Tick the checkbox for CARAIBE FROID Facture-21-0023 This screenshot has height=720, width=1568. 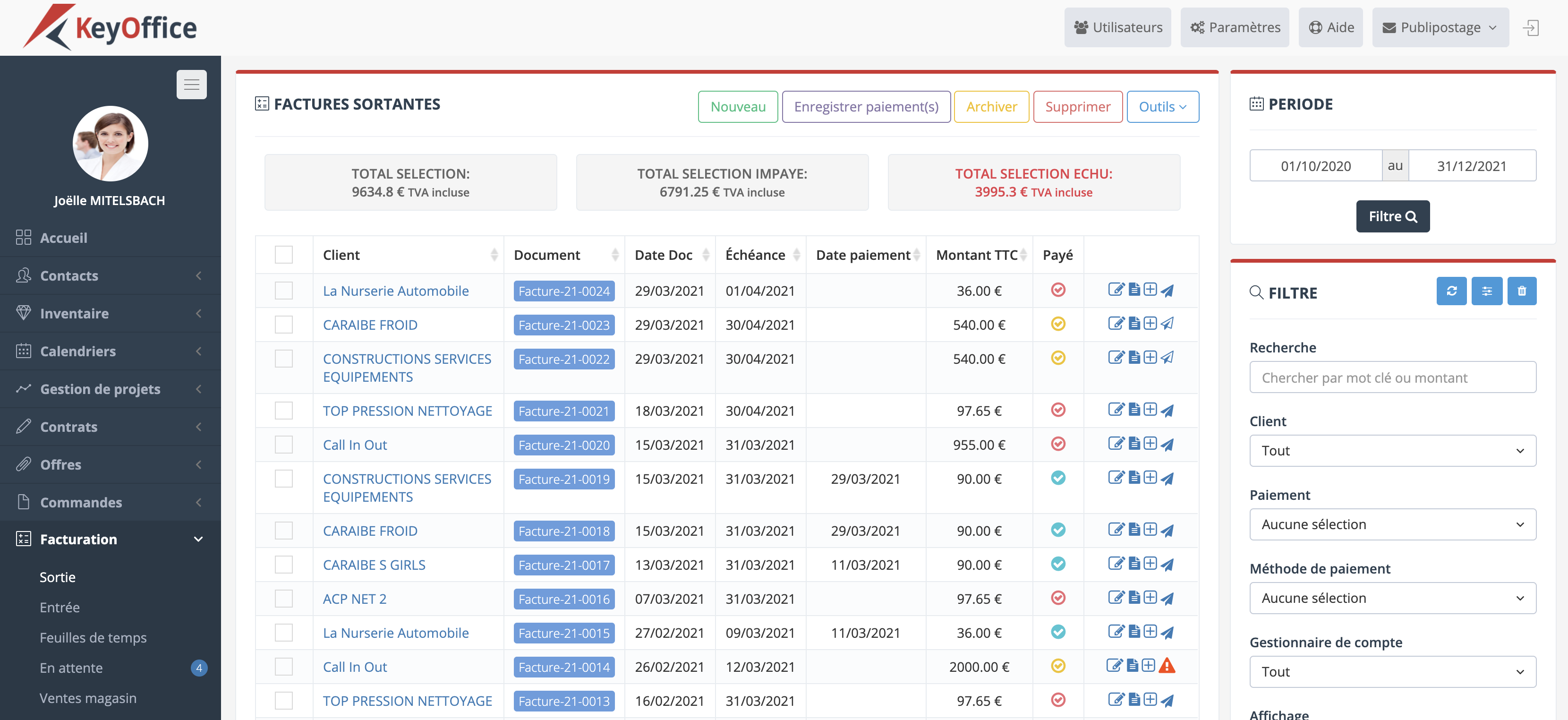284,325
